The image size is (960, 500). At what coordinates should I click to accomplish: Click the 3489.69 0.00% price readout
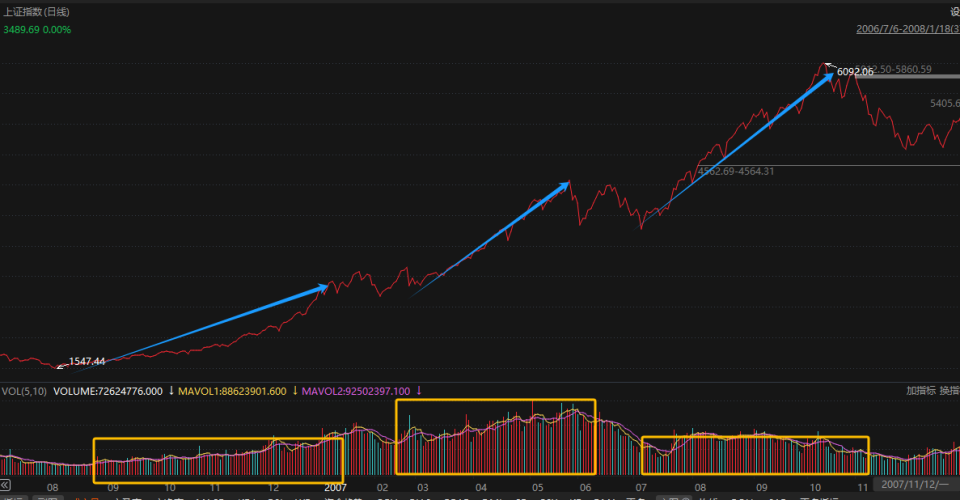pos(37,29)
